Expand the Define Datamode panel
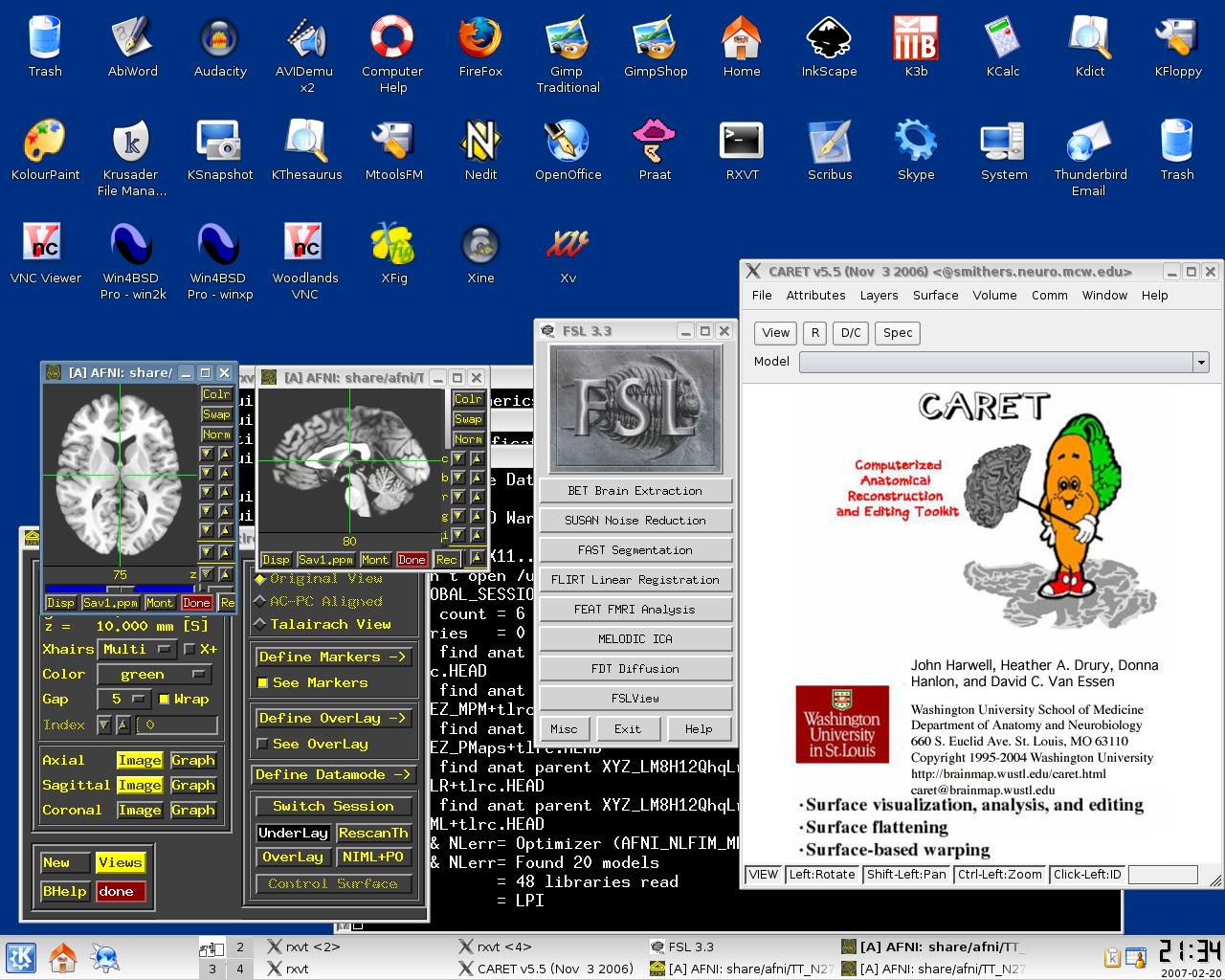Image resolution: width=1225 pixels, height=980 pixels. [333, 774]
